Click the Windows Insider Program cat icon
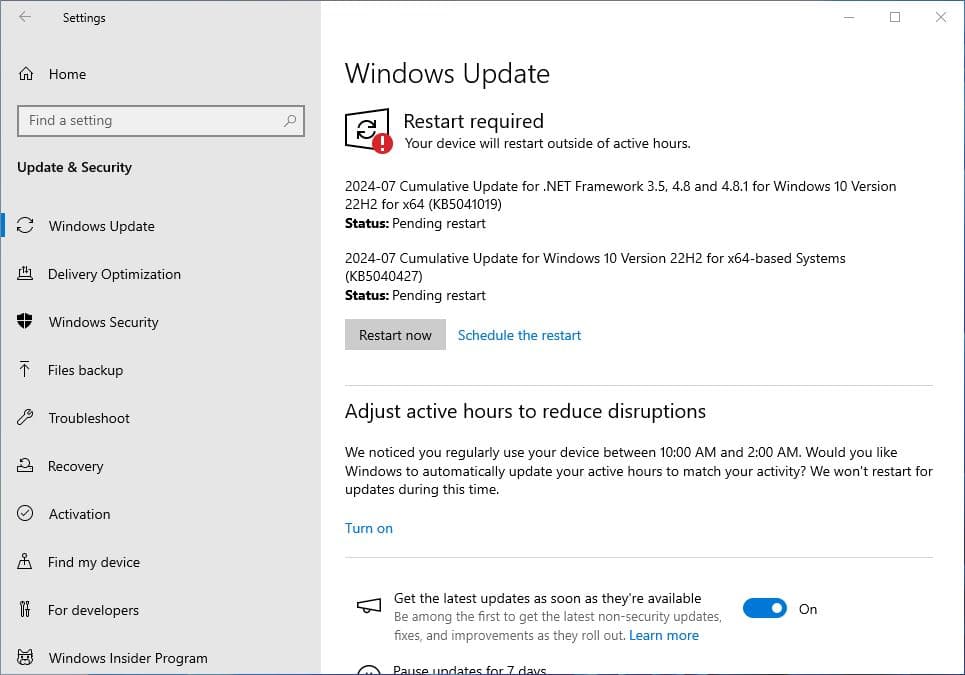 point(25,657)
